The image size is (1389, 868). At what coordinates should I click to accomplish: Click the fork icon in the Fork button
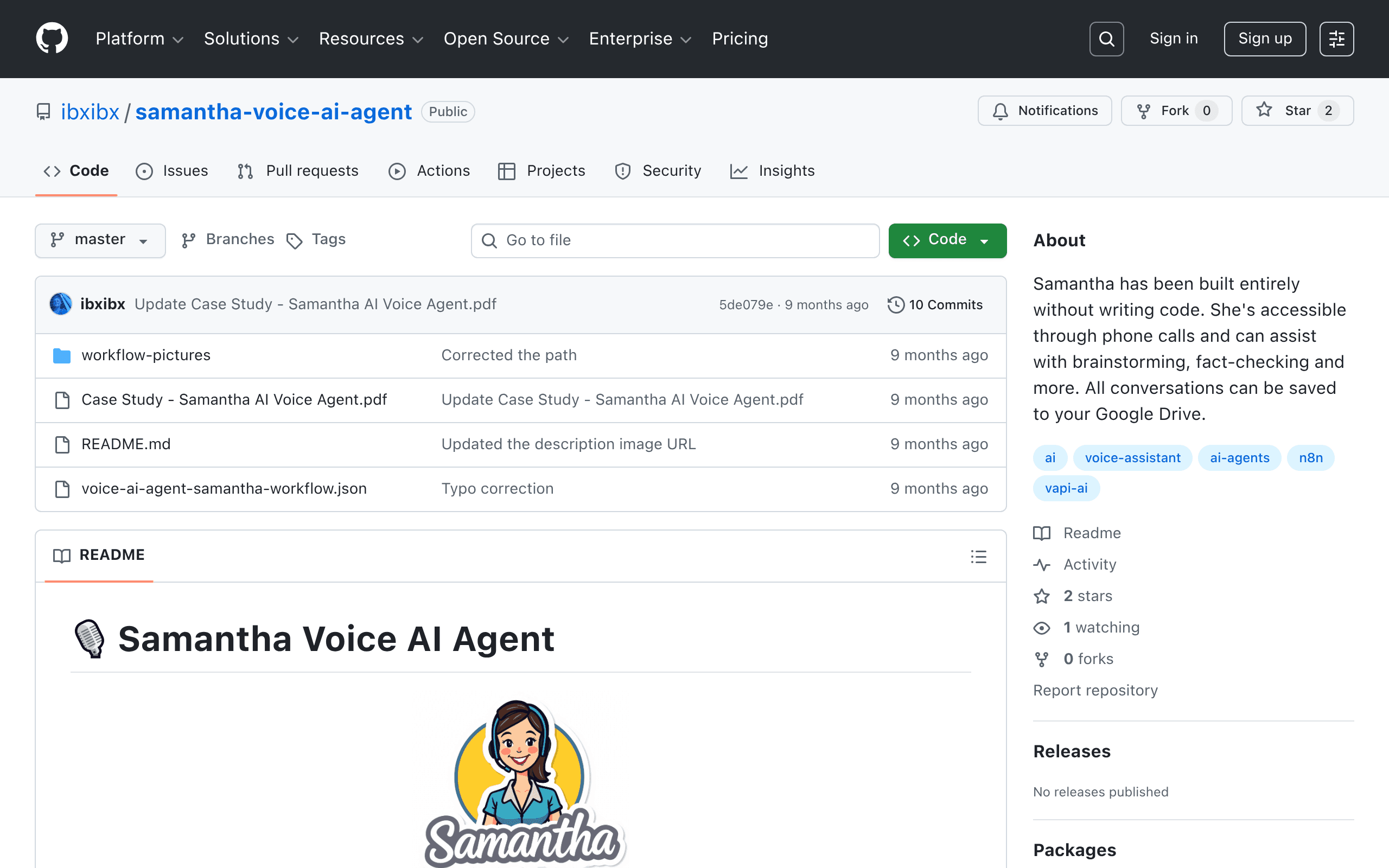pos(1143,111)
